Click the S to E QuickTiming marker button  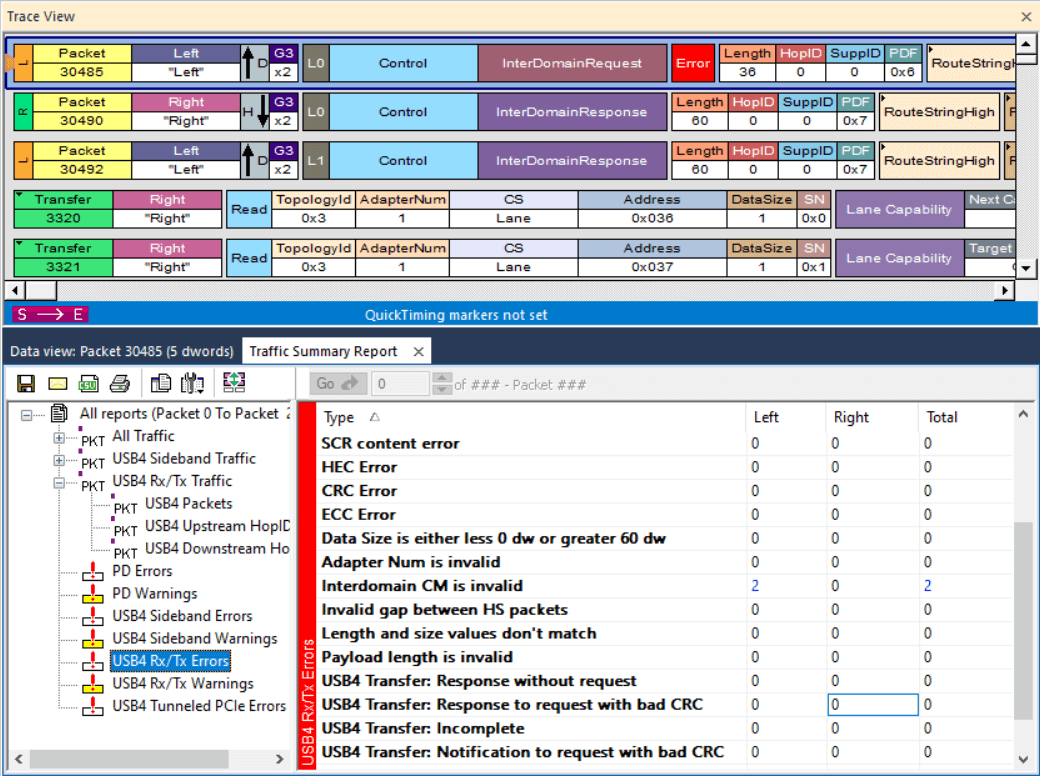50,314
